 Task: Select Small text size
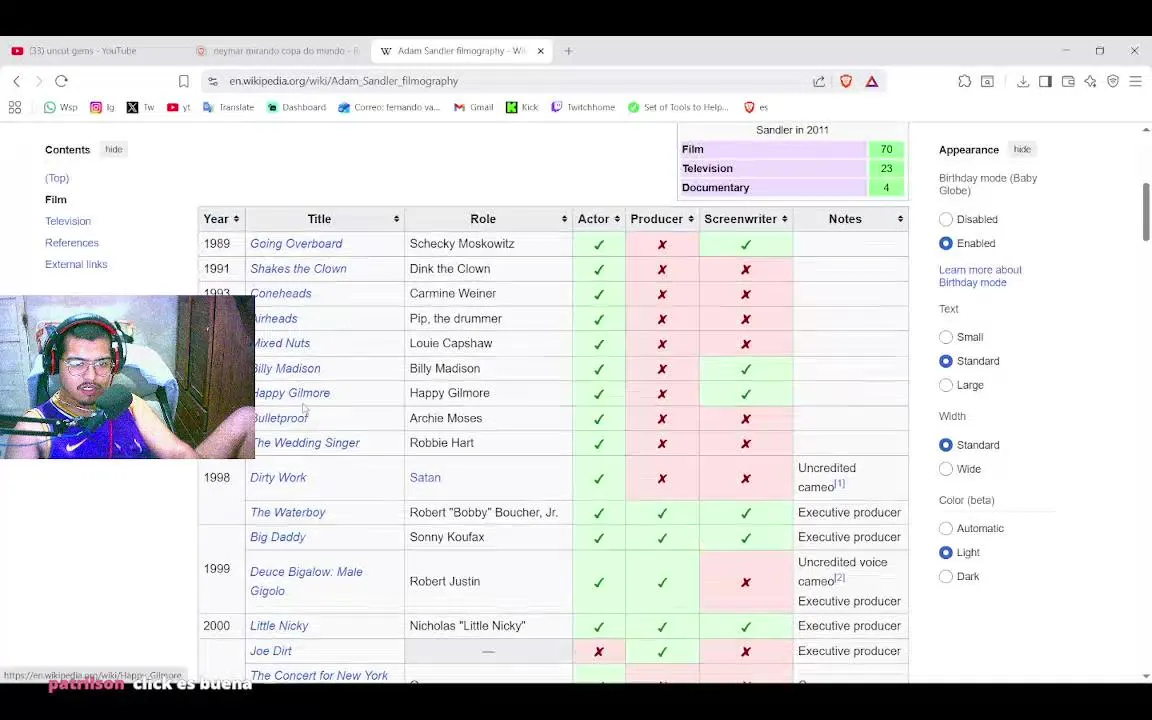click(946, 337)
